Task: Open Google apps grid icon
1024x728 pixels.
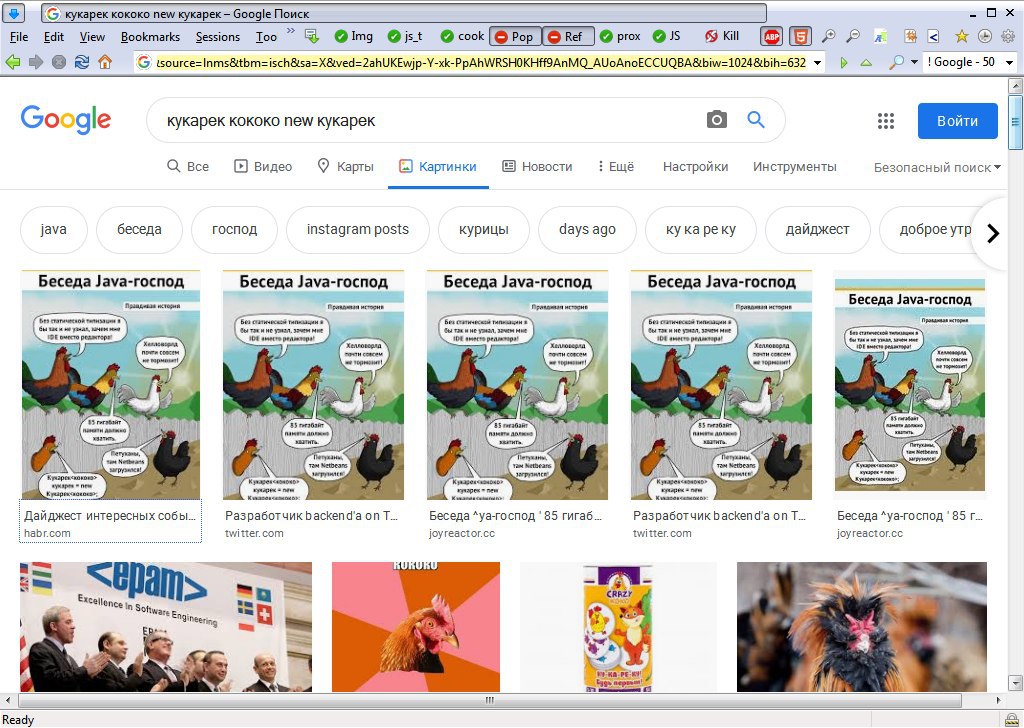Action: point(886,121)
